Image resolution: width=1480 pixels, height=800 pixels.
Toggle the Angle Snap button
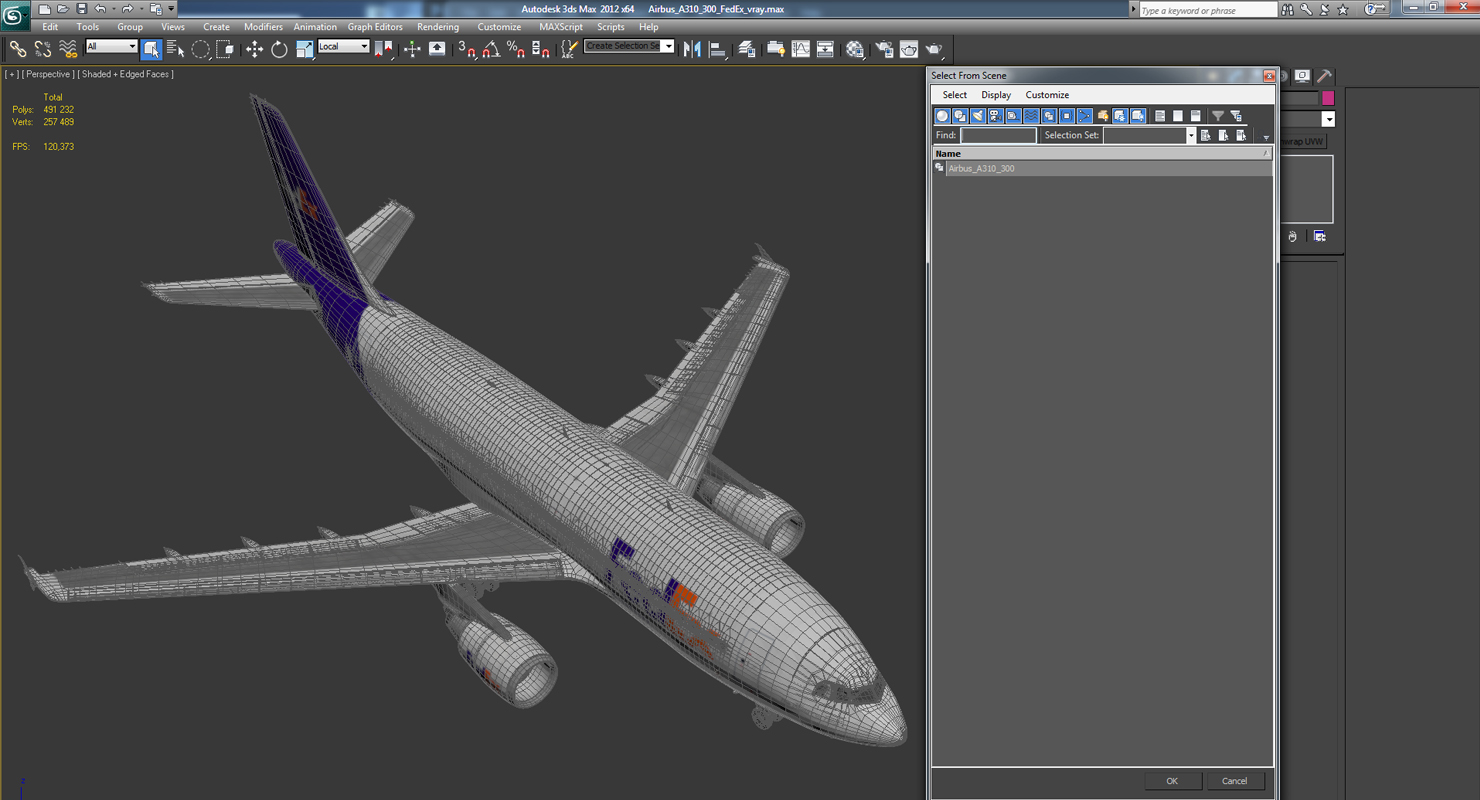(x=491, y=48)
